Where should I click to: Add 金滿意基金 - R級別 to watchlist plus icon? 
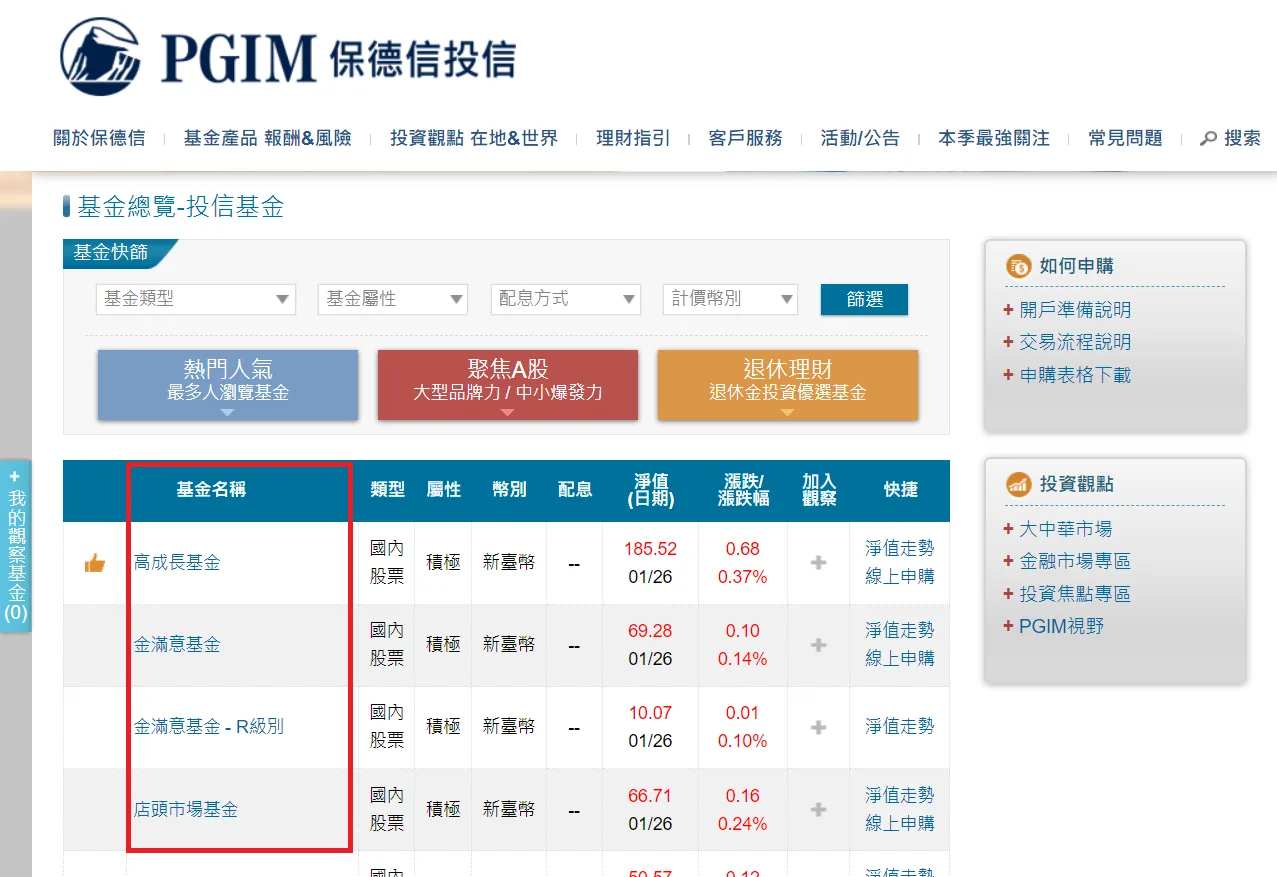[x=818, y=727]
